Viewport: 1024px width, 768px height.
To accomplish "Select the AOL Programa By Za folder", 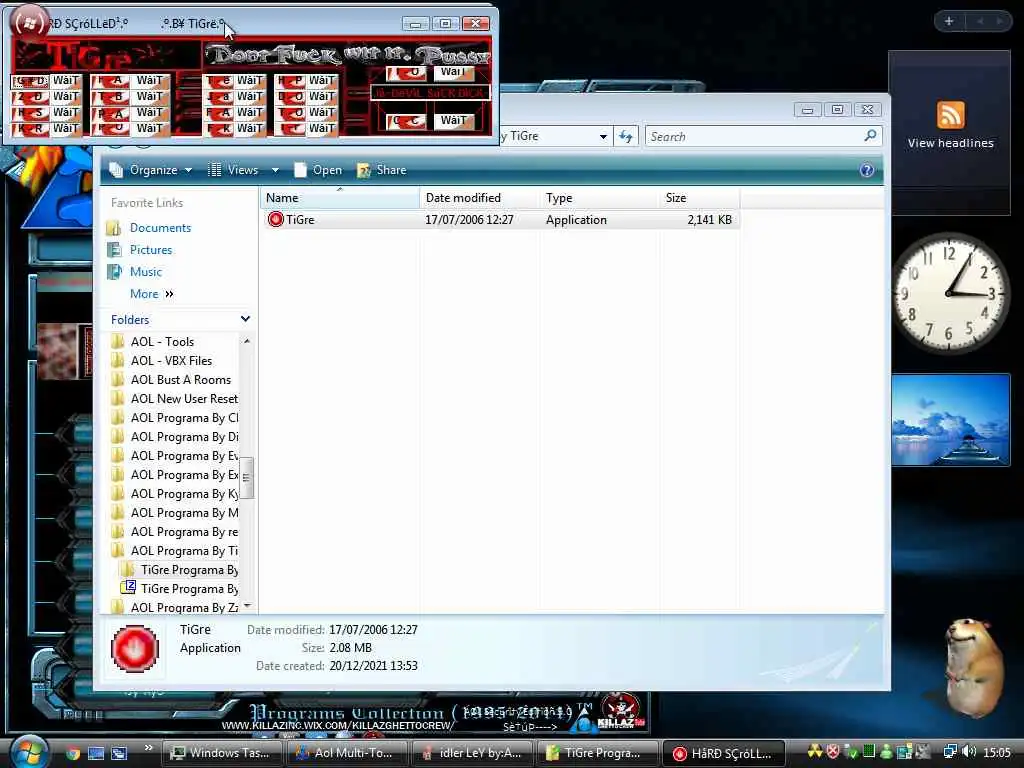I will (x=184, y=607).
